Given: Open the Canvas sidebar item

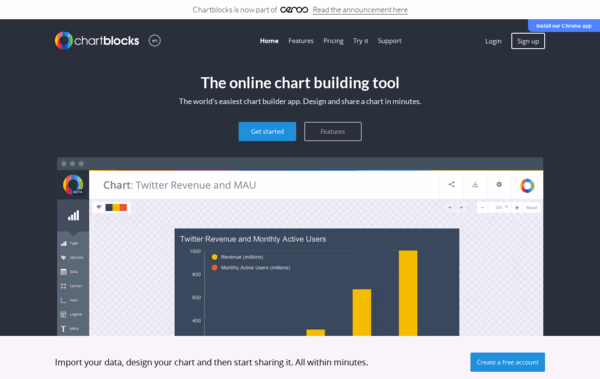Looking at the screenshot, I should pos(73,286).
